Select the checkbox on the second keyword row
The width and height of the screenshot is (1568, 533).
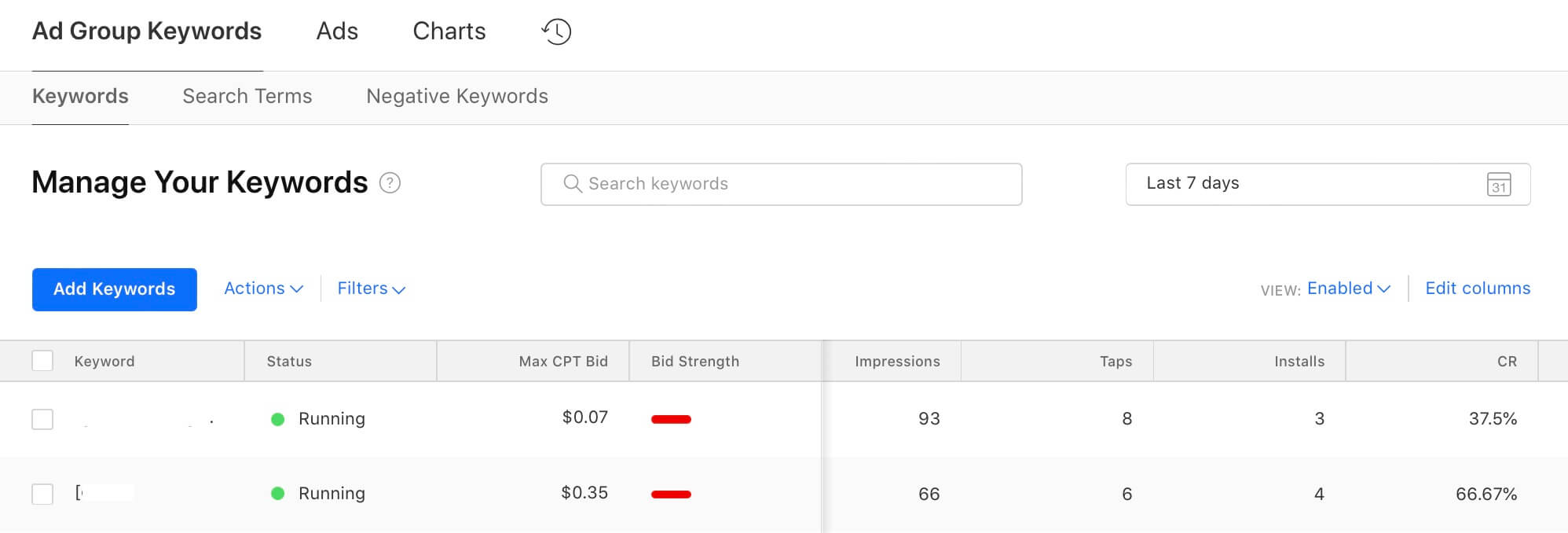pos(43,493)
